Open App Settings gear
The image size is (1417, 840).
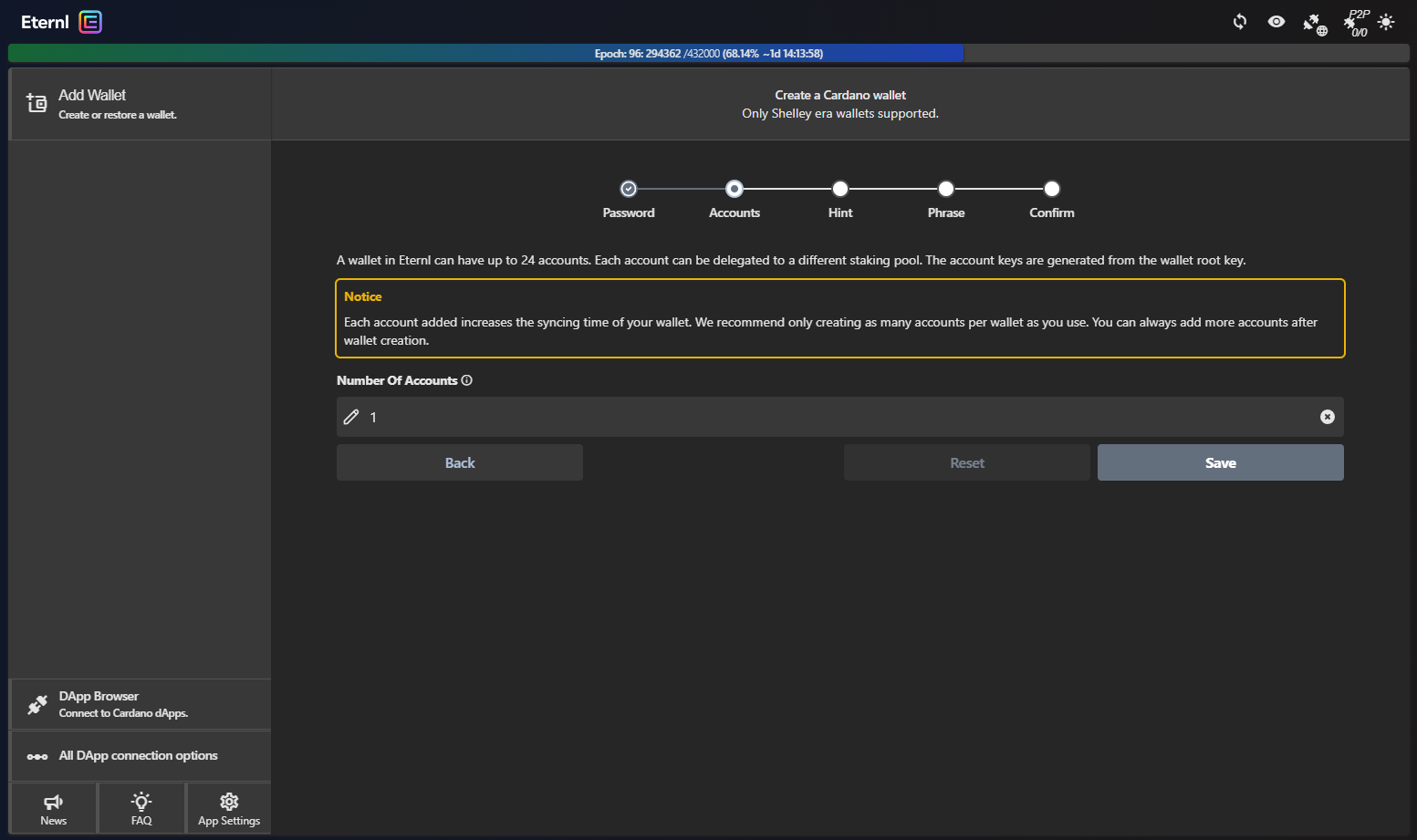[x=229, y=808]
